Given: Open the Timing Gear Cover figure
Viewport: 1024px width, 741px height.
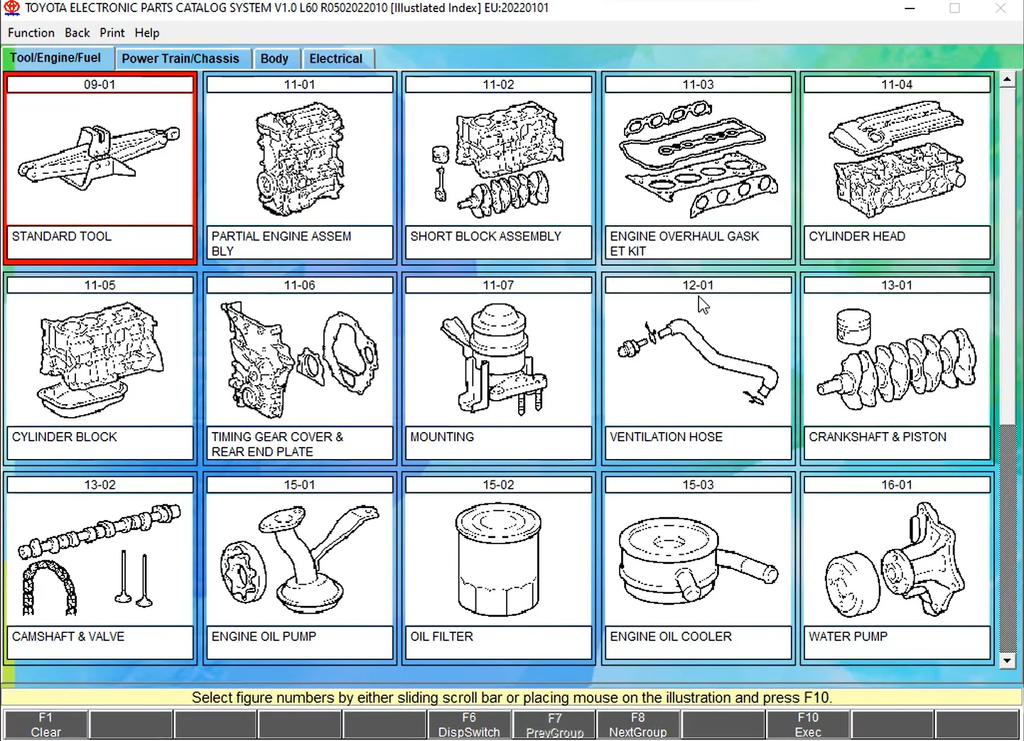Looking at the screenshot, I should click(x=299, y=359).
